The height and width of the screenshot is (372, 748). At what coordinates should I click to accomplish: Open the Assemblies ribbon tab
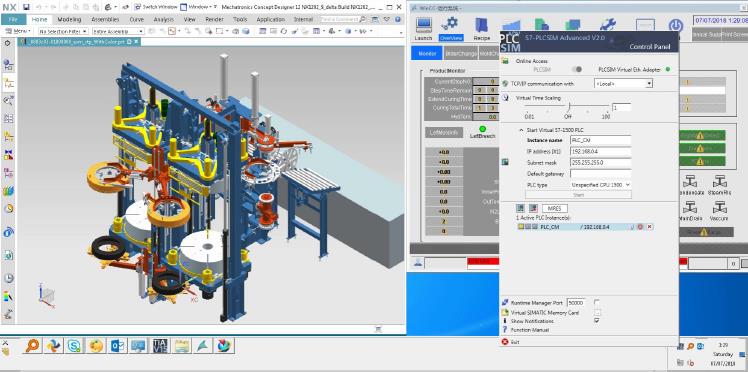point(105,20)
